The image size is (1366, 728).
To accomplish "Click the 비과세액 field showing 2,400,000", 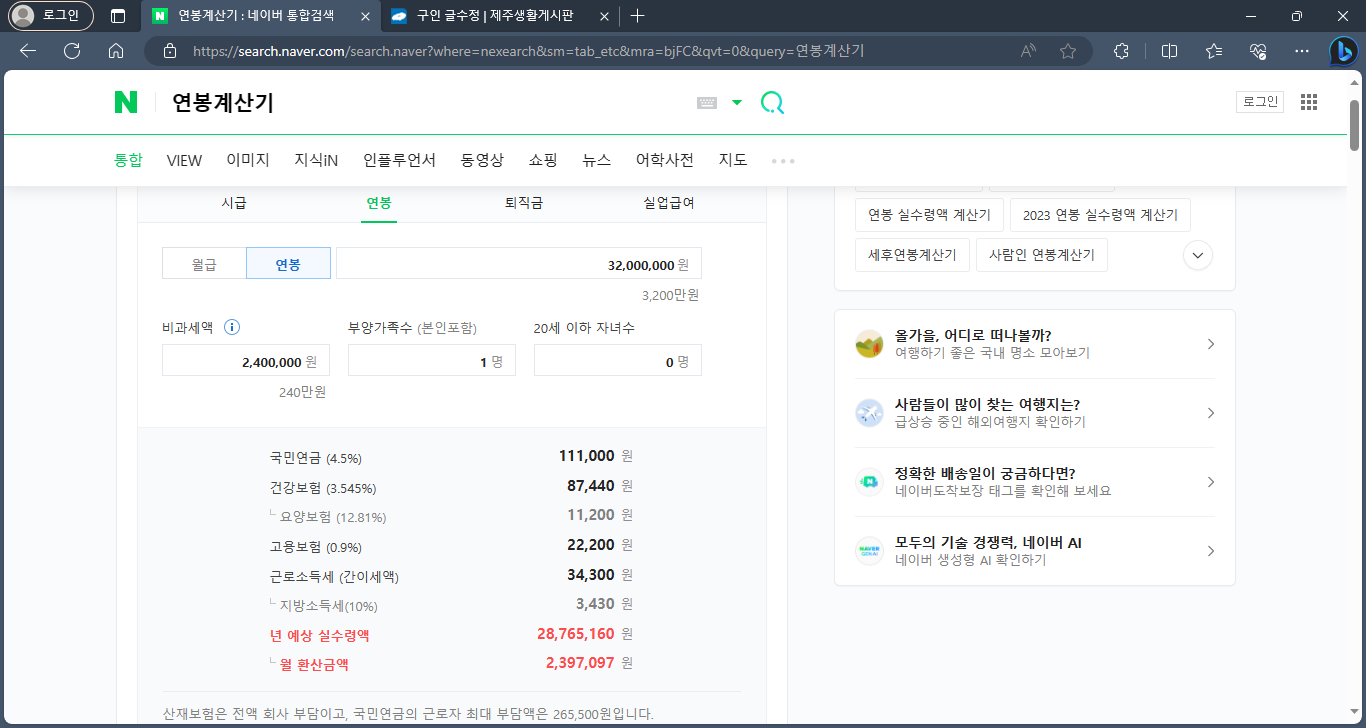I will pyautogui.click(x=246, y=361).
